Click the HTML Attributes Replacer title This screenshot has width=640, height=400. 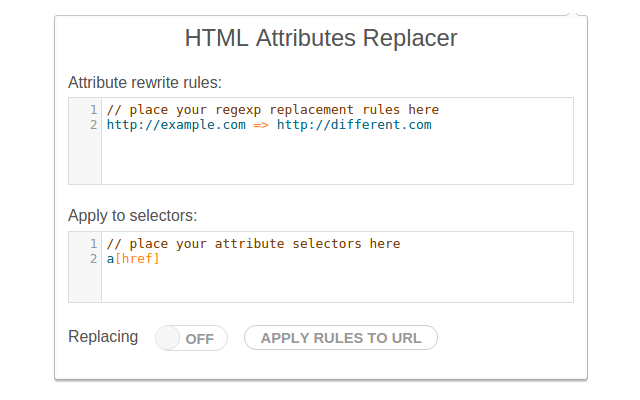click(321, 39)
